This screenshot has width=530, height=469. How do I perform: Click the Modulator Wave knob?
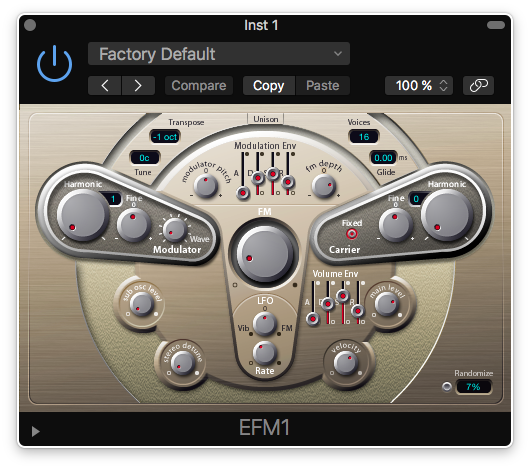(175, 230)
